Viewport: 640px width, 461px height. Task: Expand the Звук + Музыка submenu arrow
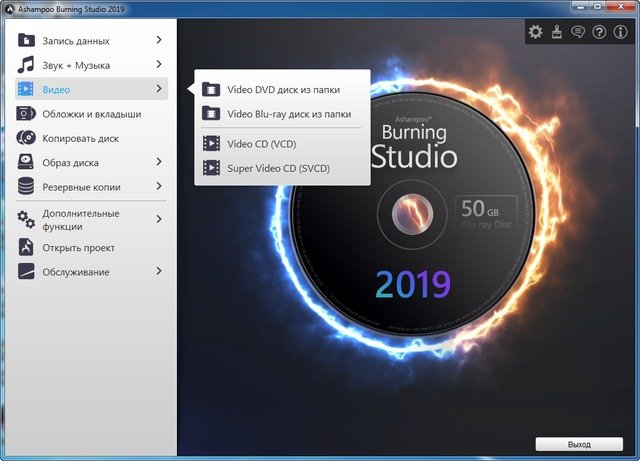tap(159, 64)
